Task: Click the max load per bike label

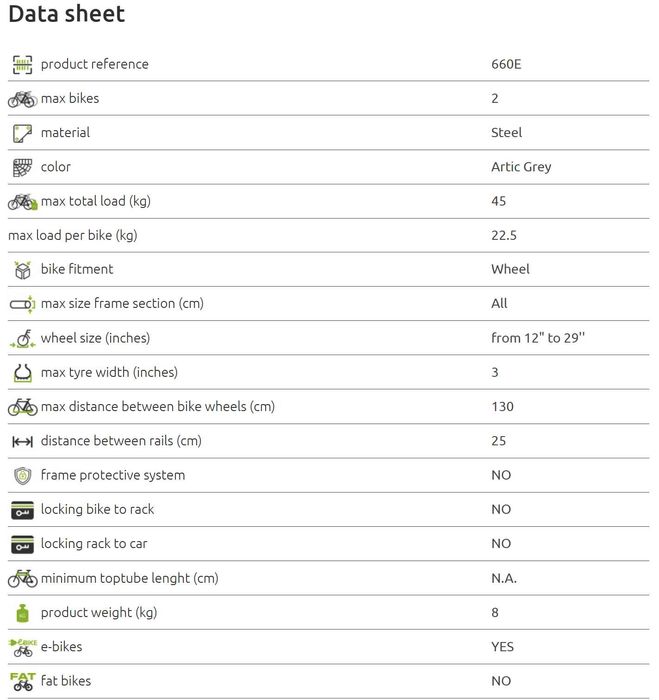Action: tap(72, 235)
